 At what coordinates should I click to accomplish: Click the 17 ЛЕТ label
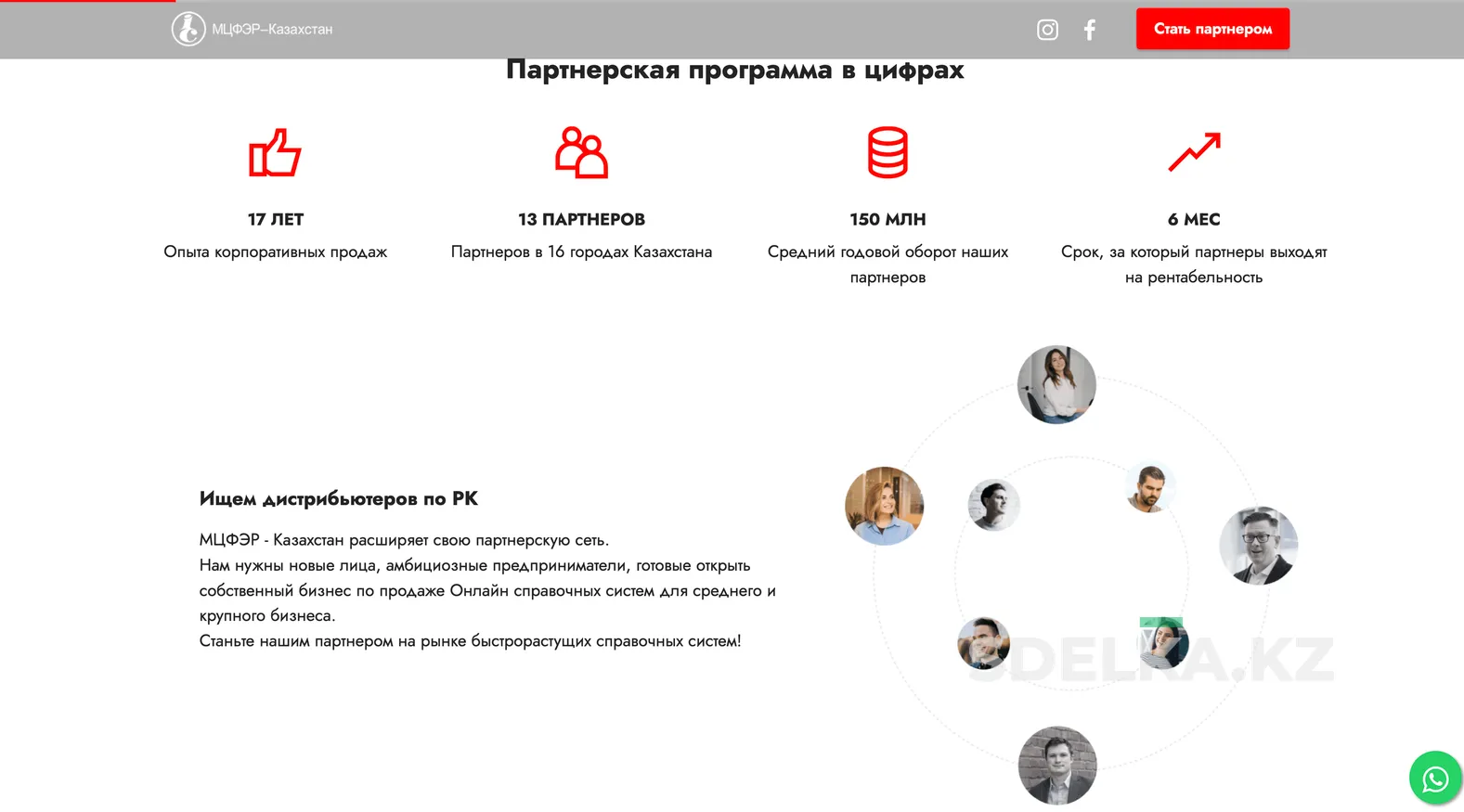tap(276, 219)
